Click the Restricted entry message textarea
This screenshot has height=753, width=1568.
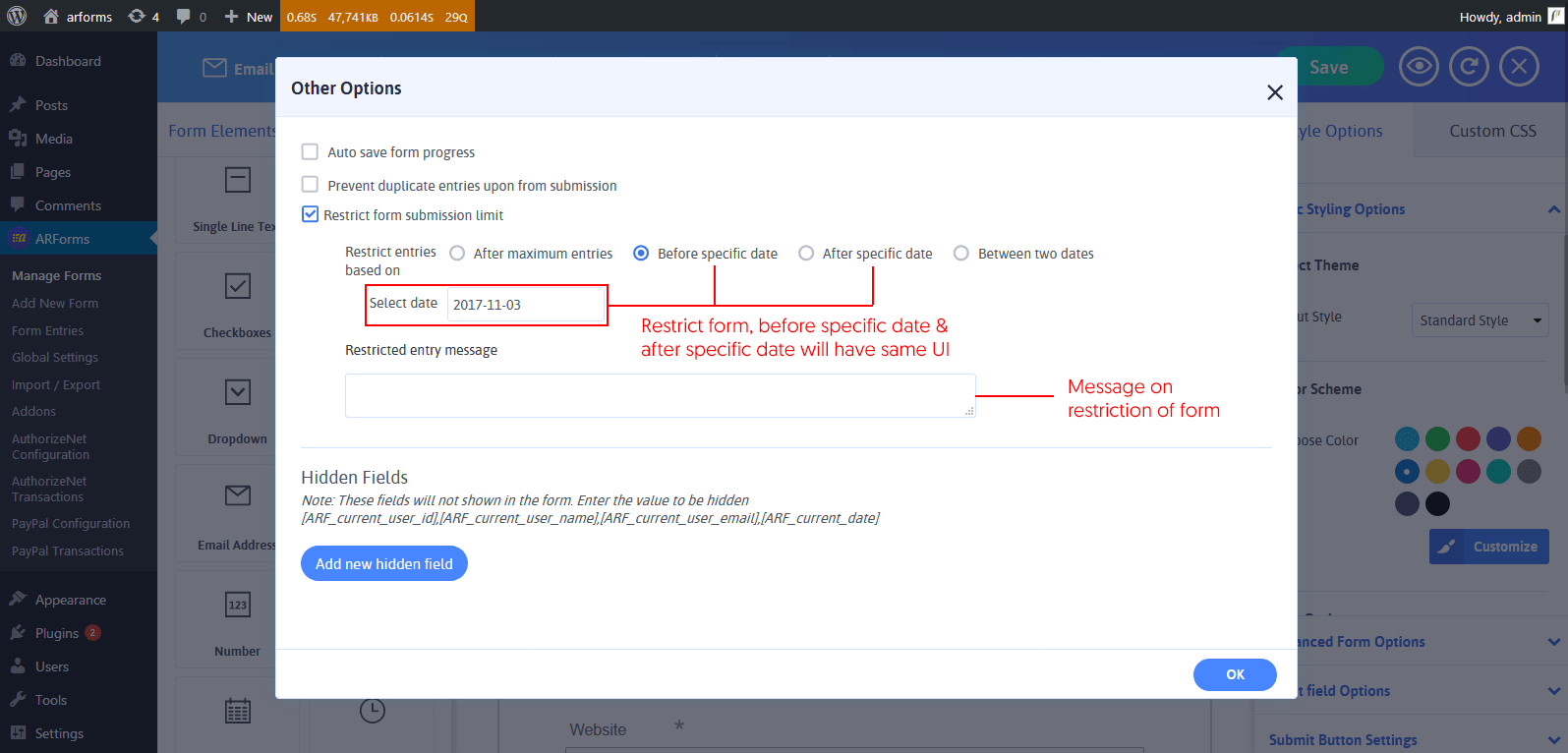tap(661, 395)
